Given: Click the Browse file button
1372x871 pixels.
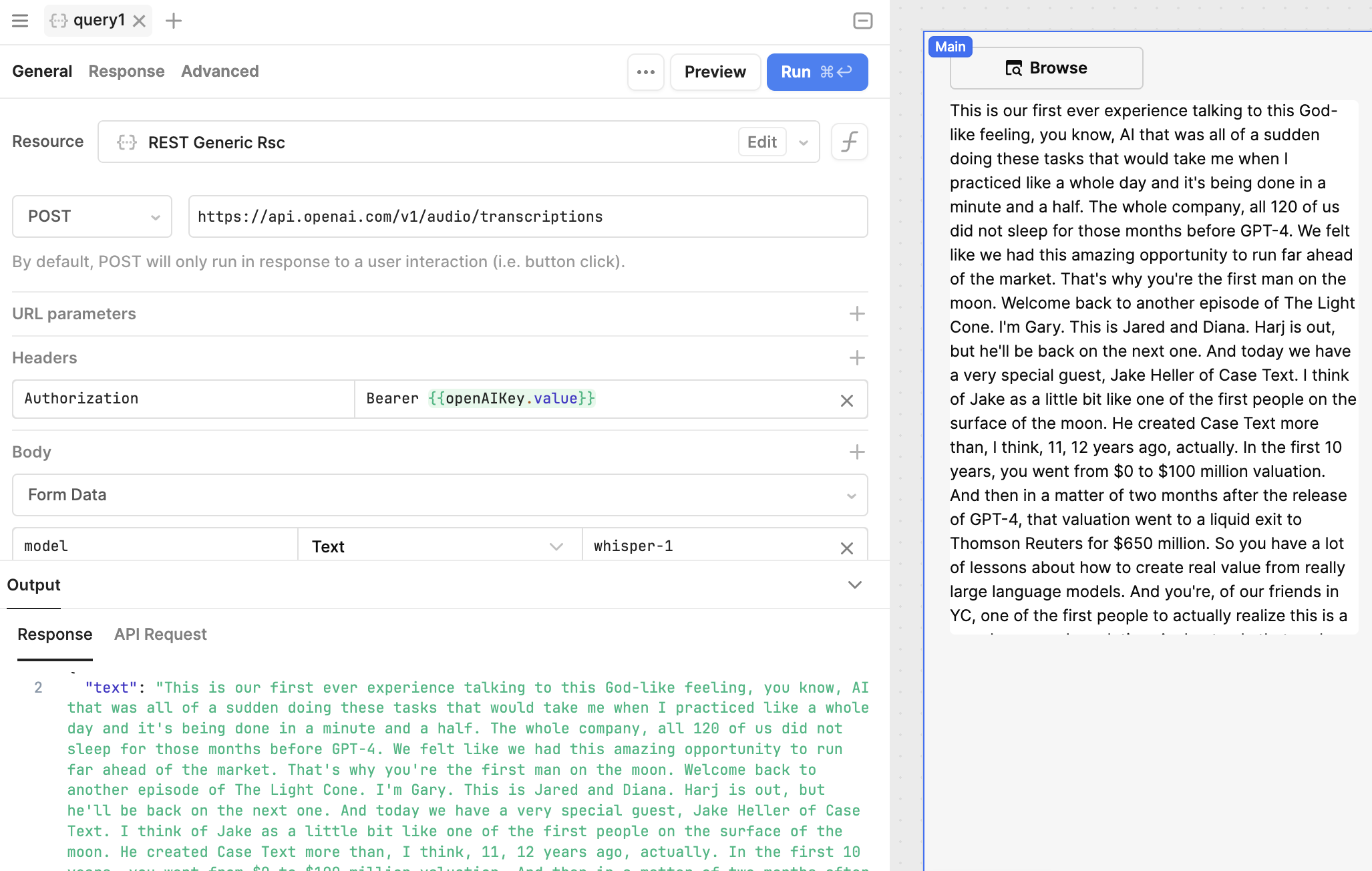Looking at the screenshot, I should click(1046, 68).
